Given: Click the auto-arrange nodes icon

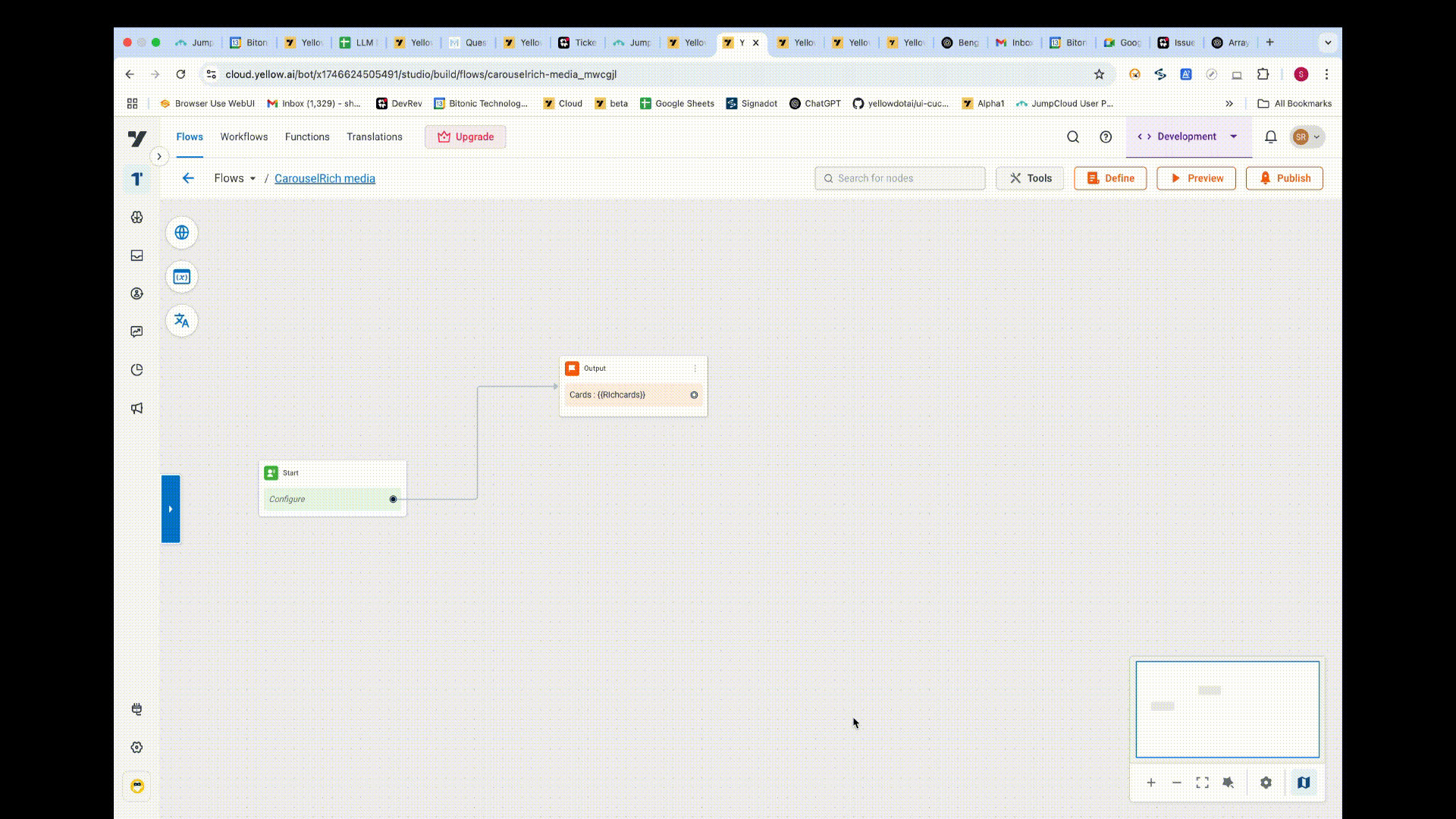Looking at the screenshot, I should 1228,783.
